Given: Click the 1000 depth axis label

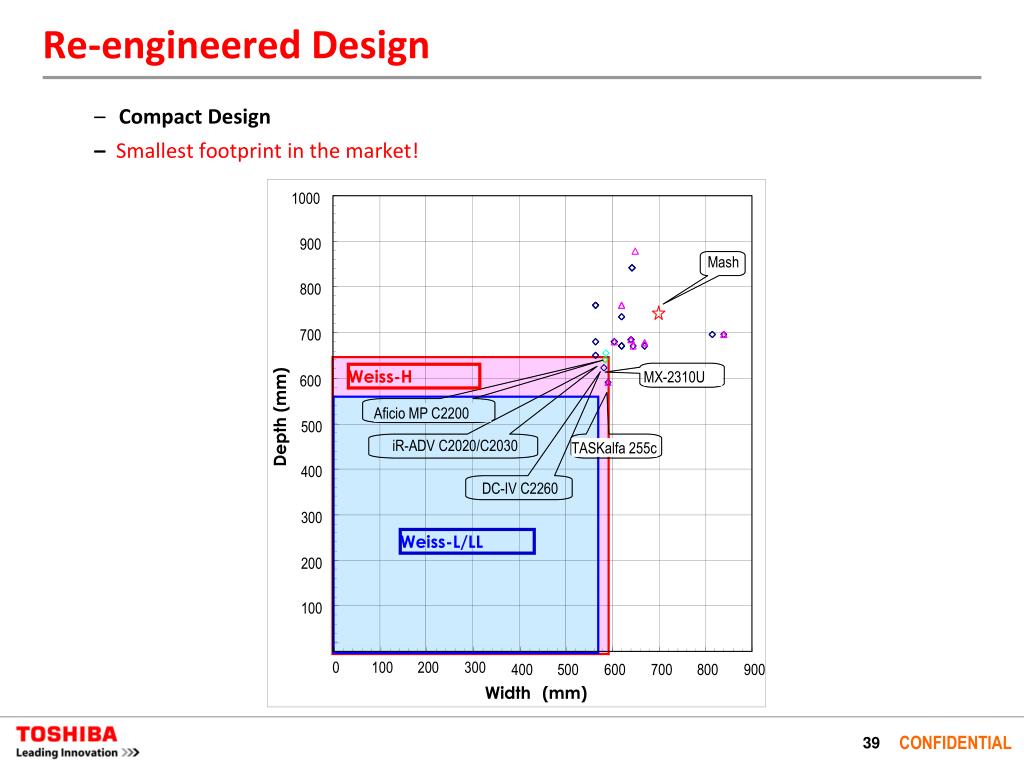Looking at the screenshot, I should pyautogui.click(x=306, y=199).
